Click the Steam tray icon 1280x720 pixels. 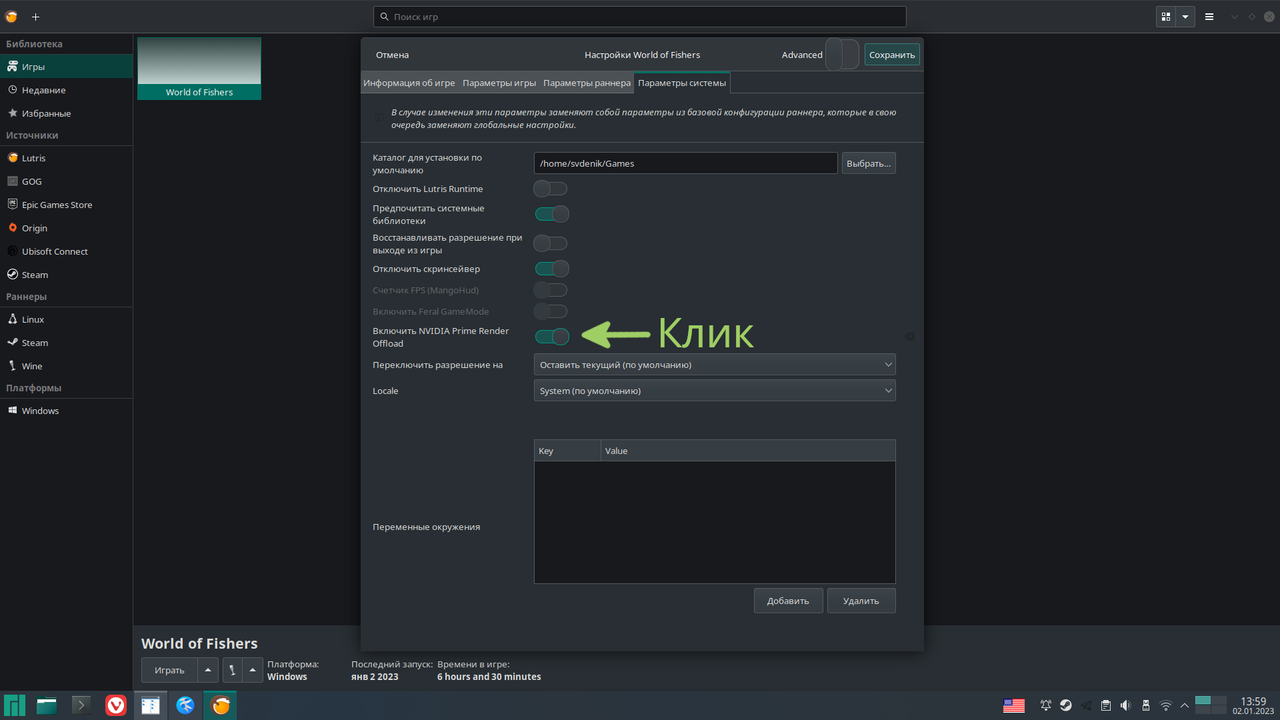click(1066, 705)
